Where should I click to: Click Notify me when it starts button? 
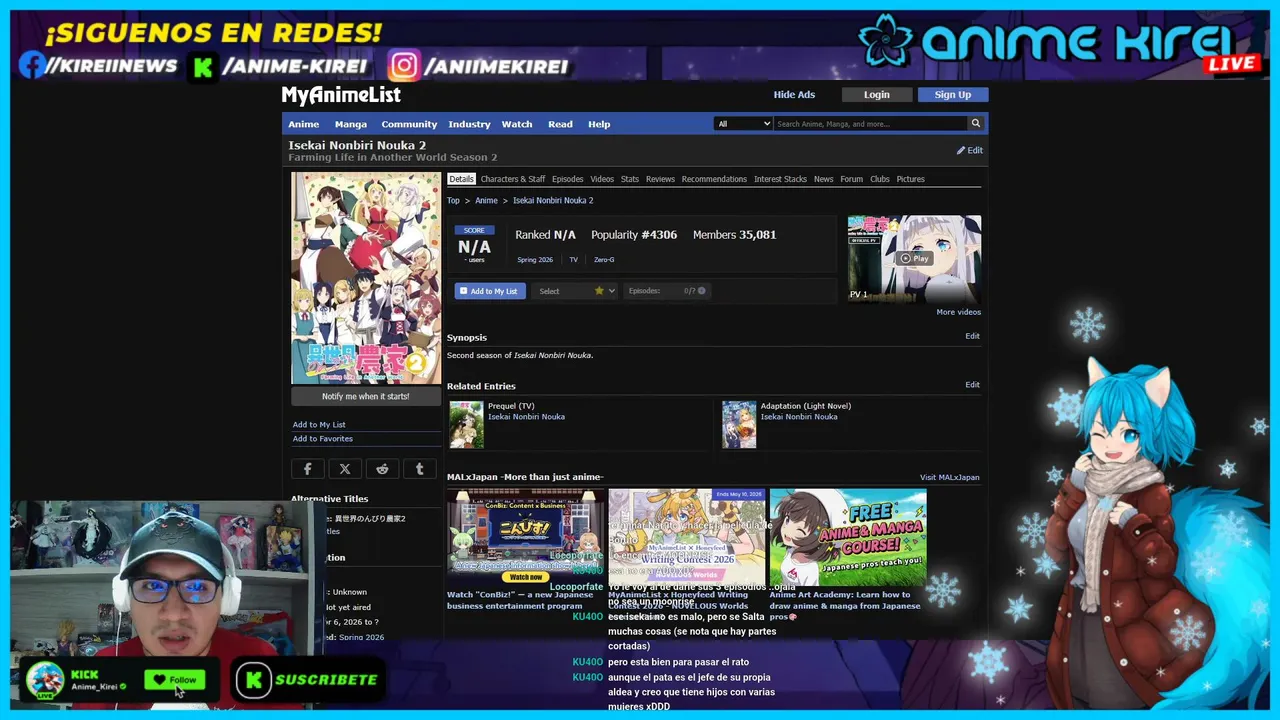click(365, 396)
